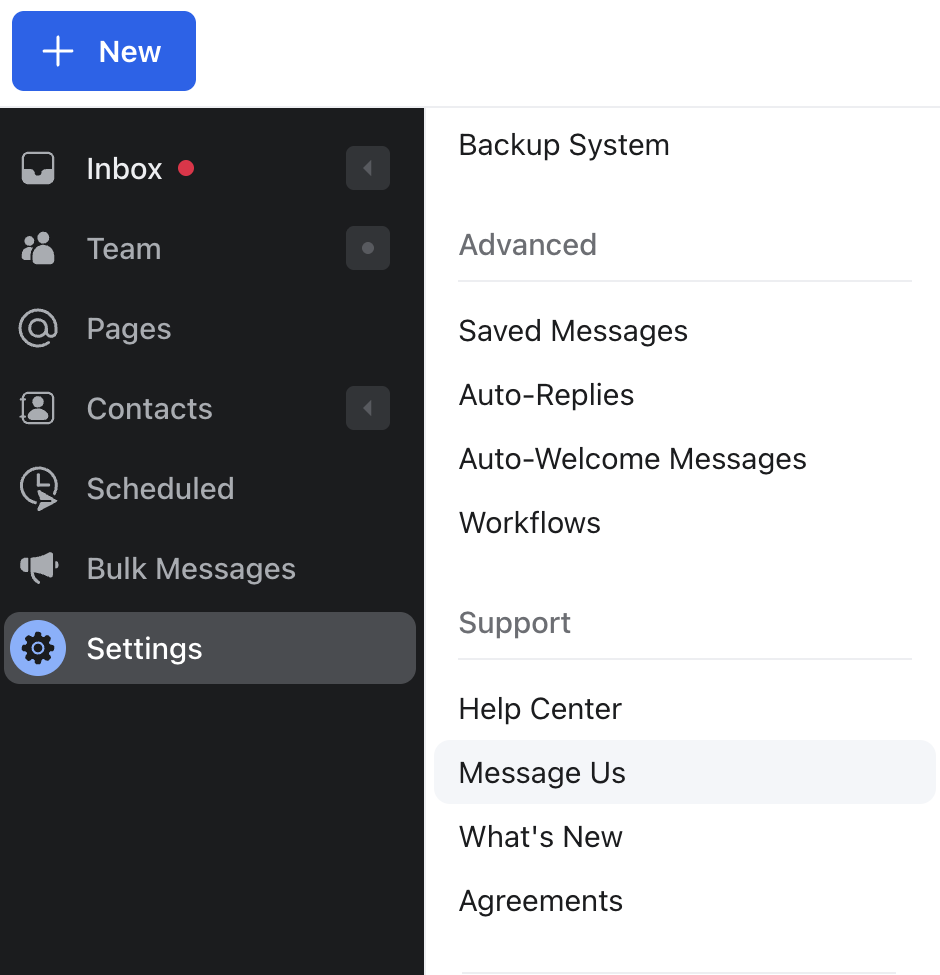The height and width of the screenshot is (975, 940).
Task: Open the Help Center link
Action: coord(540,708)
